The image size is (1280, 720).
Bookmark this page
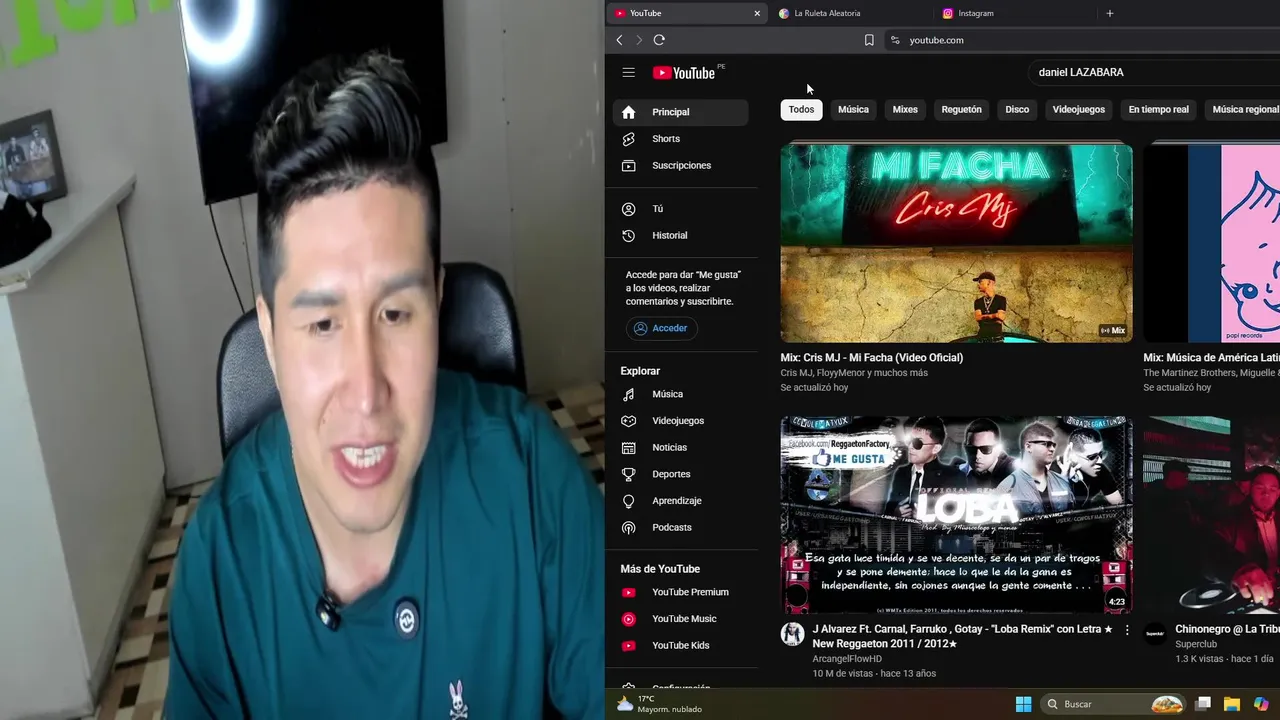pos(869,40)
